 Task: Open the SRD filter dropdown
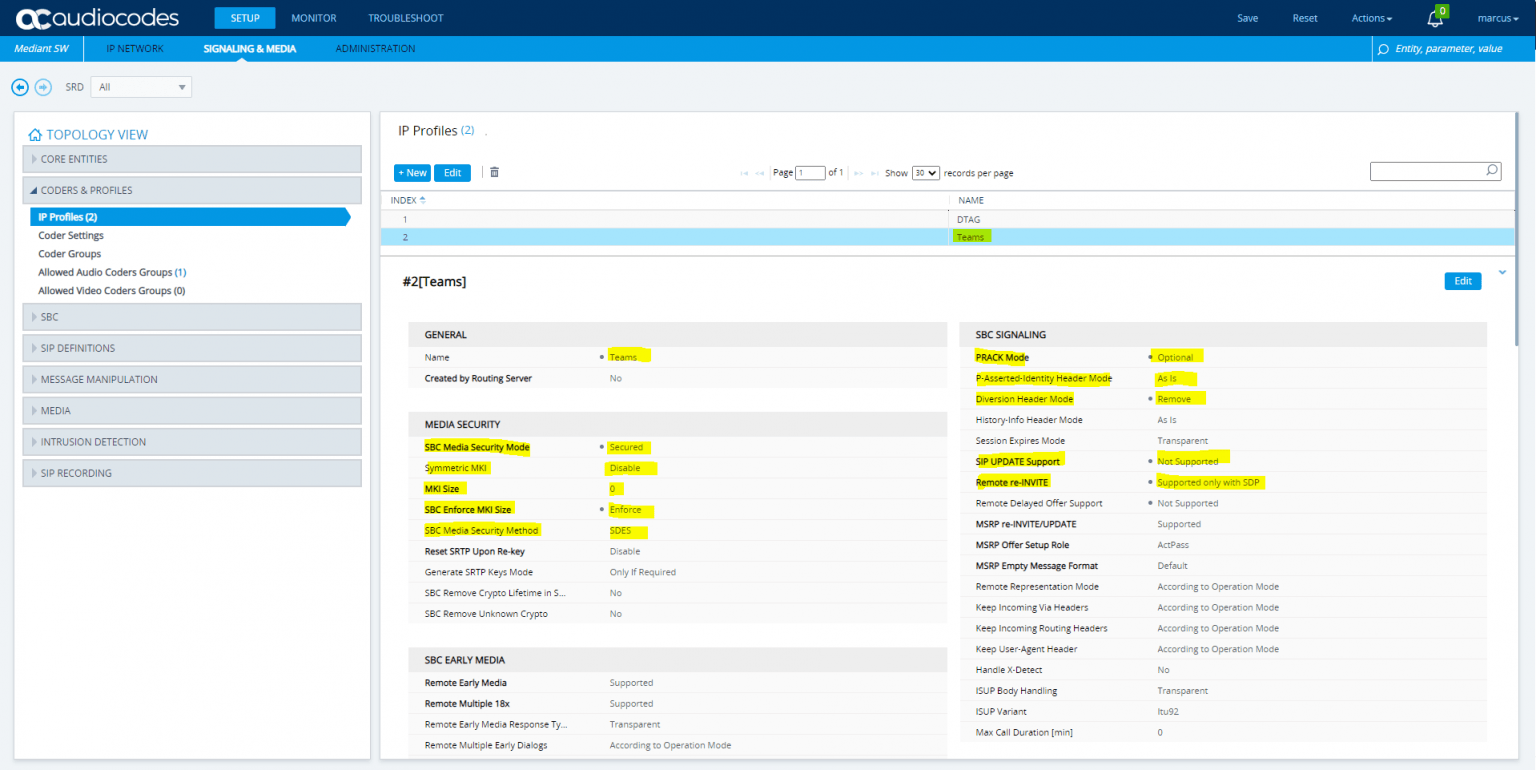(140, 87)
